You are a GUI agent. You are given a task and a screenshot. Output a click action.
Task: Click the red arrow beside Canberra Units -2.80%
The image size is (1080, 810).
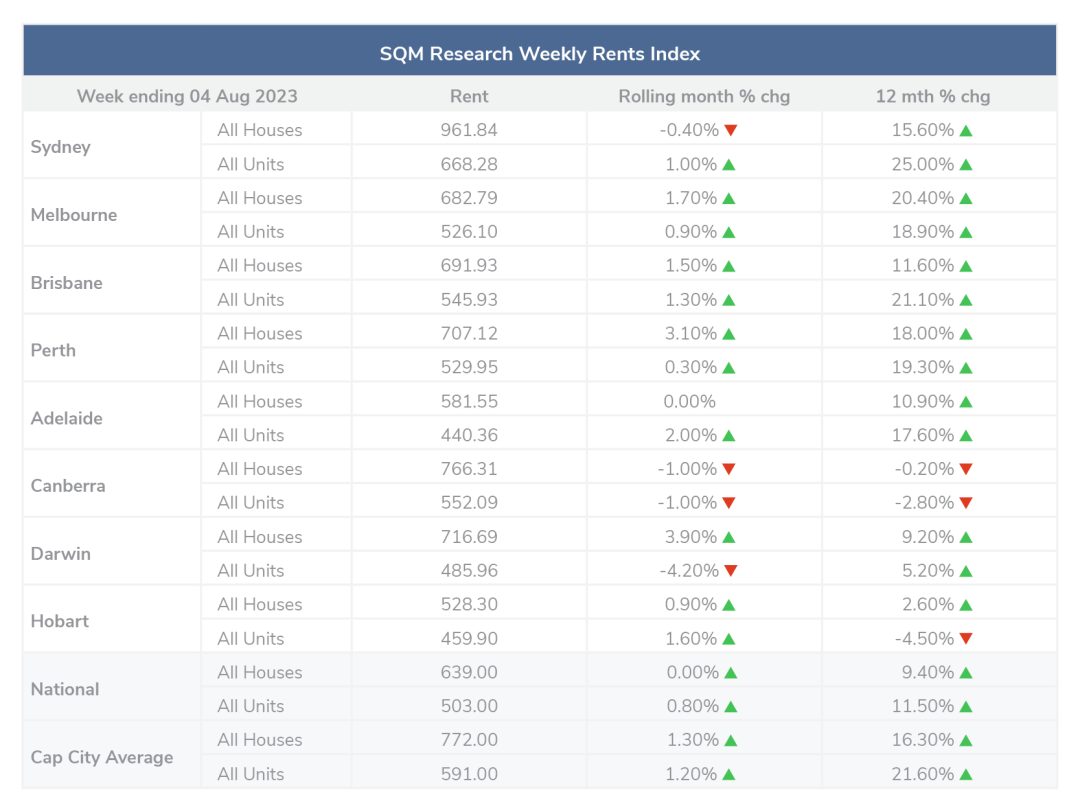click(x=966, y=503)
